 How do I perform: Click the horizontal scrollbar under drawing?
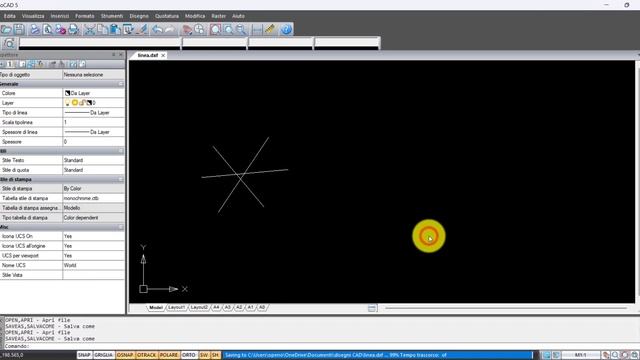[505, 308]
